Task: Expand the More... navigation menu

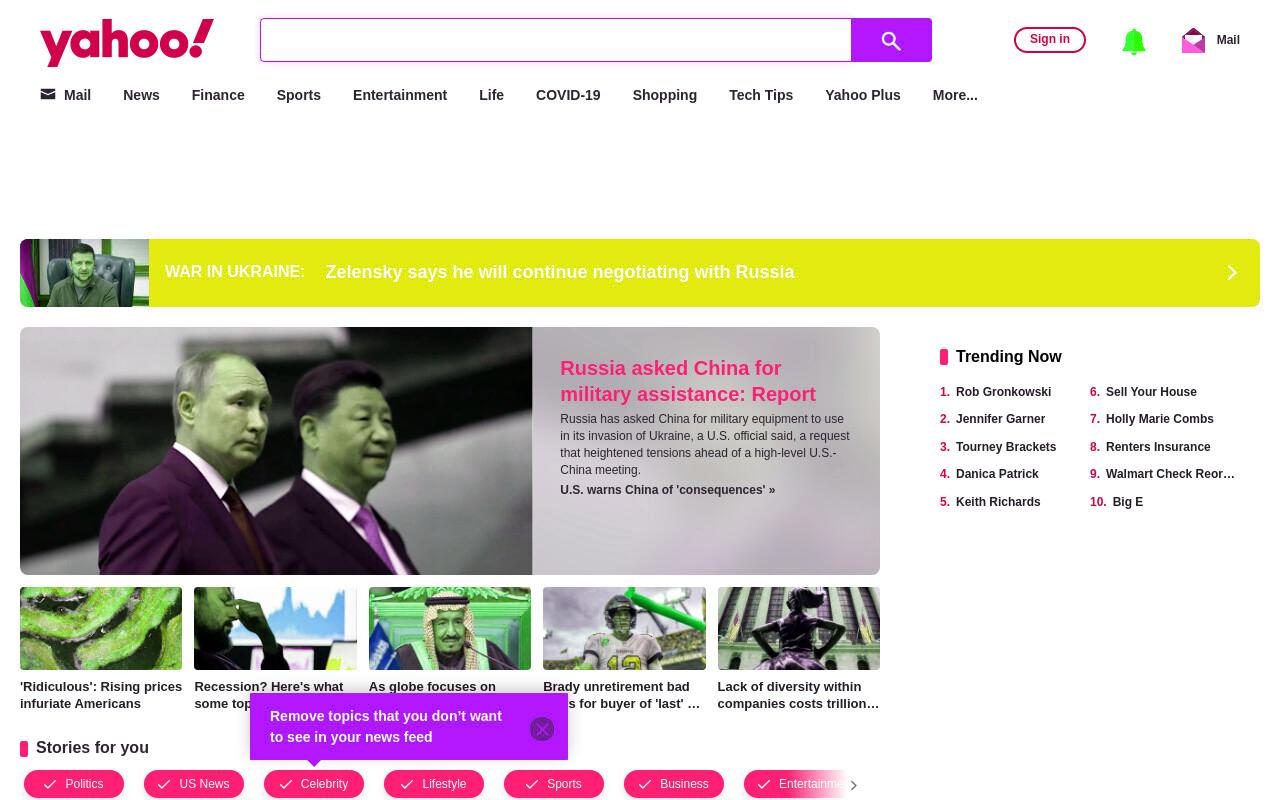Action: pyautogui.click(x=955, y=95)
